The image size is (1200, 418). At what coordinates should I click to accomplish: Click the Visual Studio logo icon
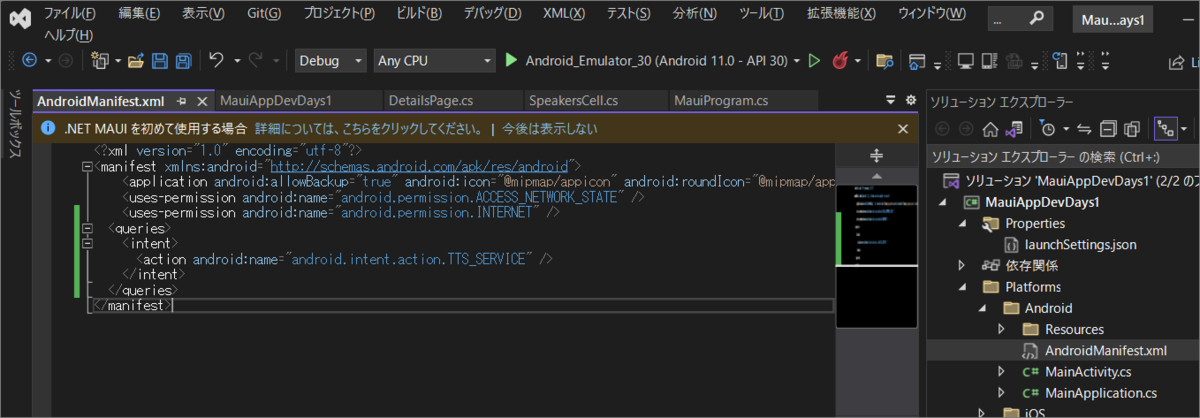(x=19, y=17)
